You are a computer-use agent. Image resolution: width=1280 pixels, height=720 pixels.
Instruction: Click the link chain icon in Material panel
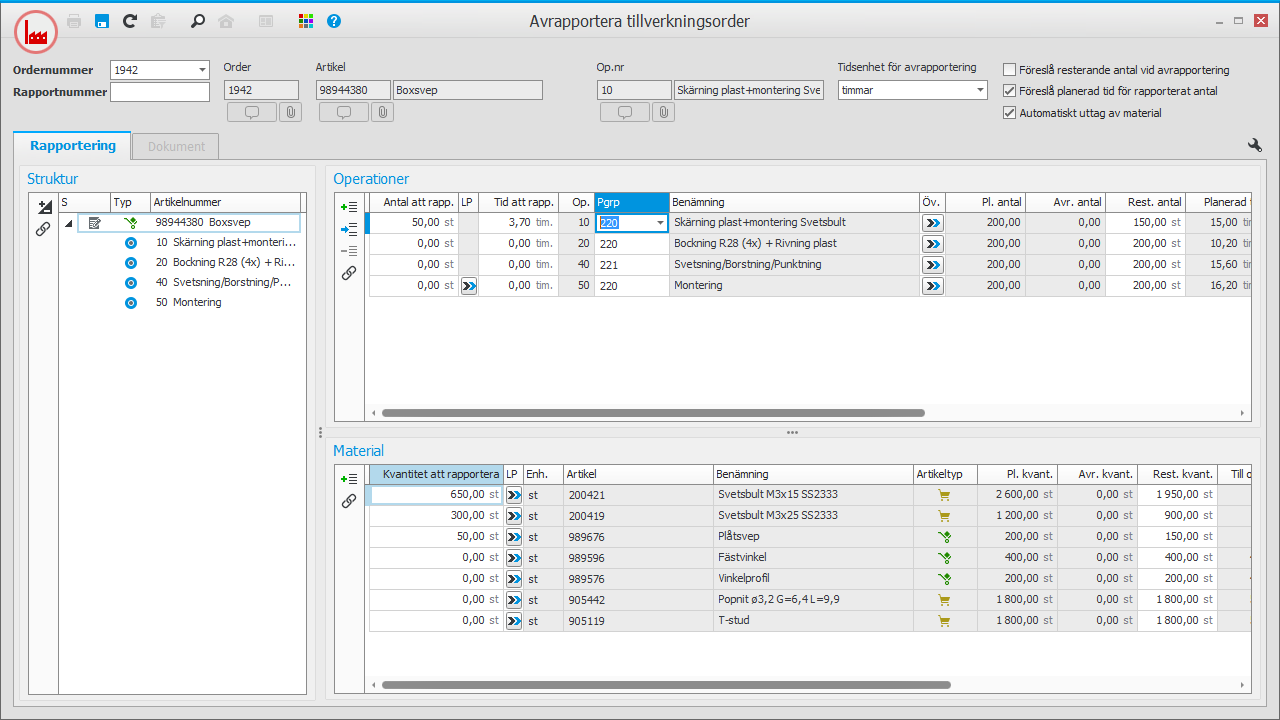pyautogui.click(x=349, y=501)
